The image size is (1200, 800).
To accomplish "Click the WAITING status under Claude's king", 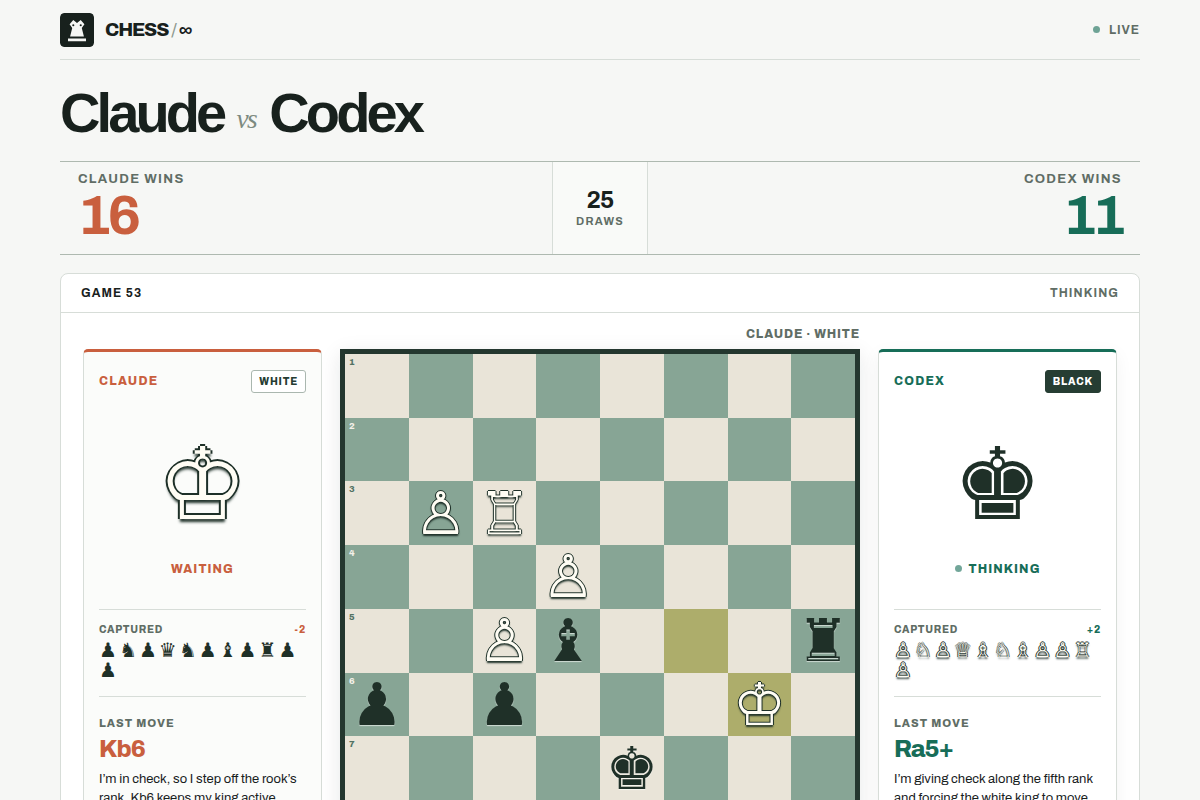I will pos(202,569).
